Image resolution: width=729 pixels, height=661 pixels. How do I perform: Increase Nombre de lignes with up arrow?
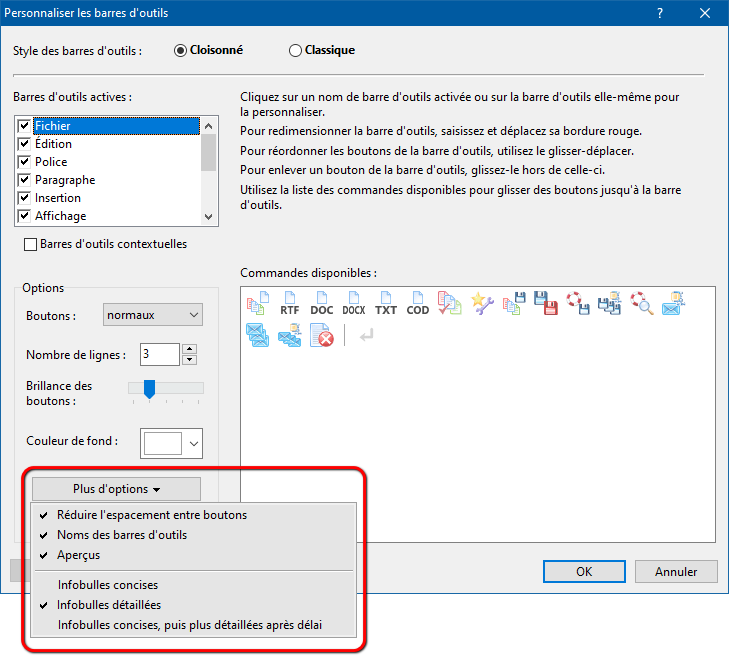[x=189, y=349]
